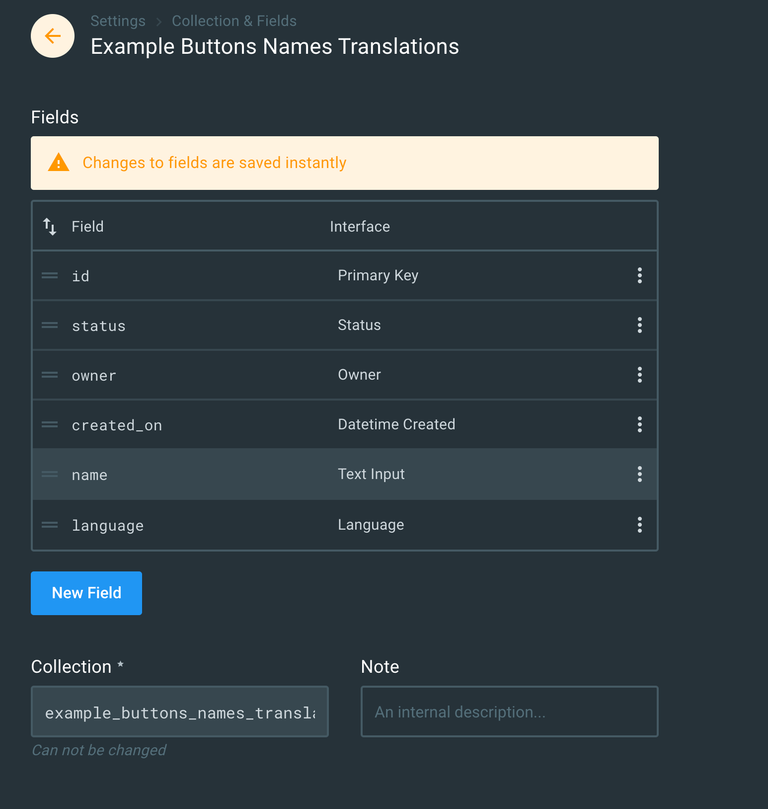Open Collection & Fields breadcrumb link
This screenshot has width=768, height=809.
234,21
